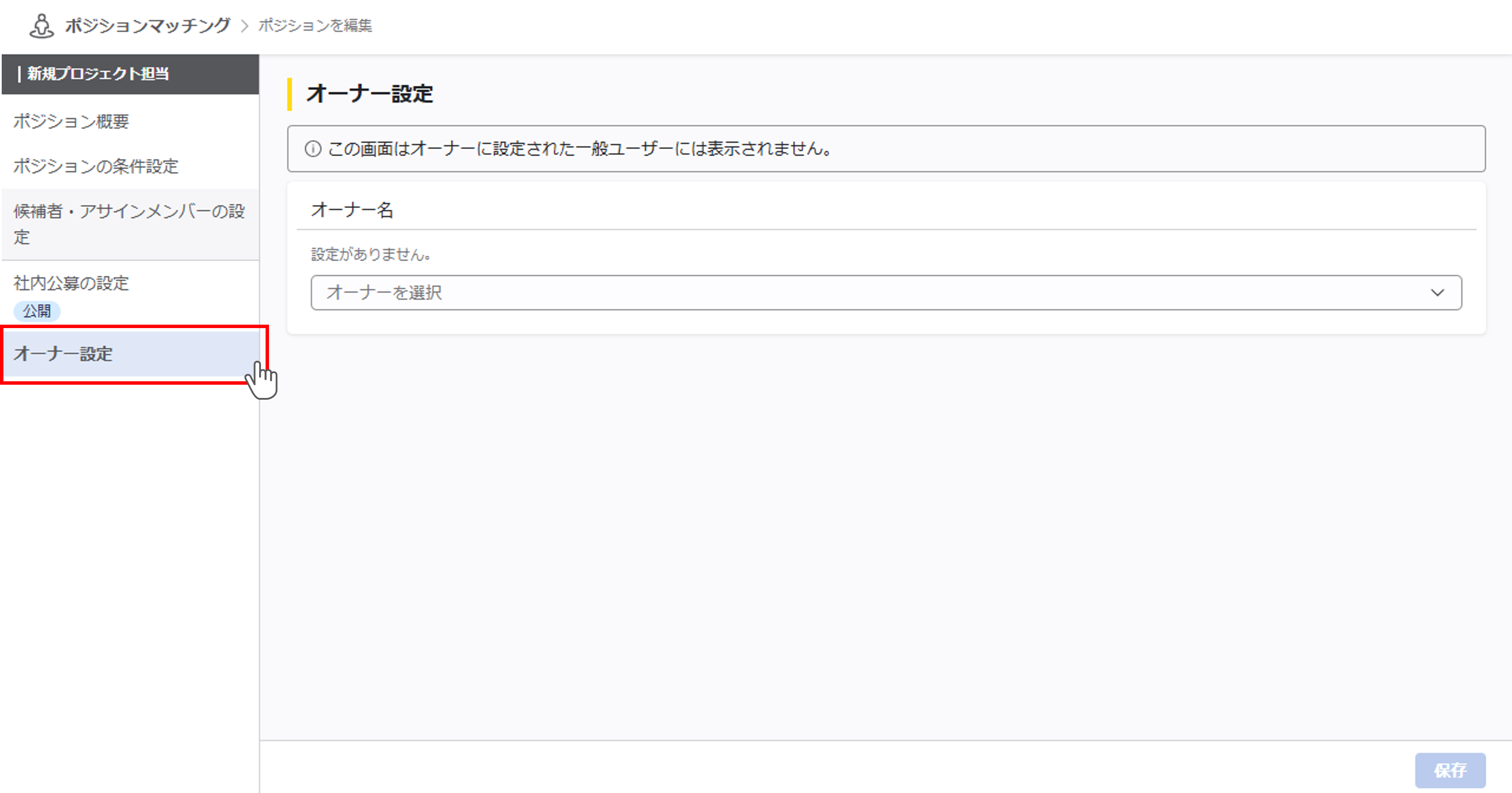Click the info icon in notice banner
1512x793 pixels.
point(313,149)
